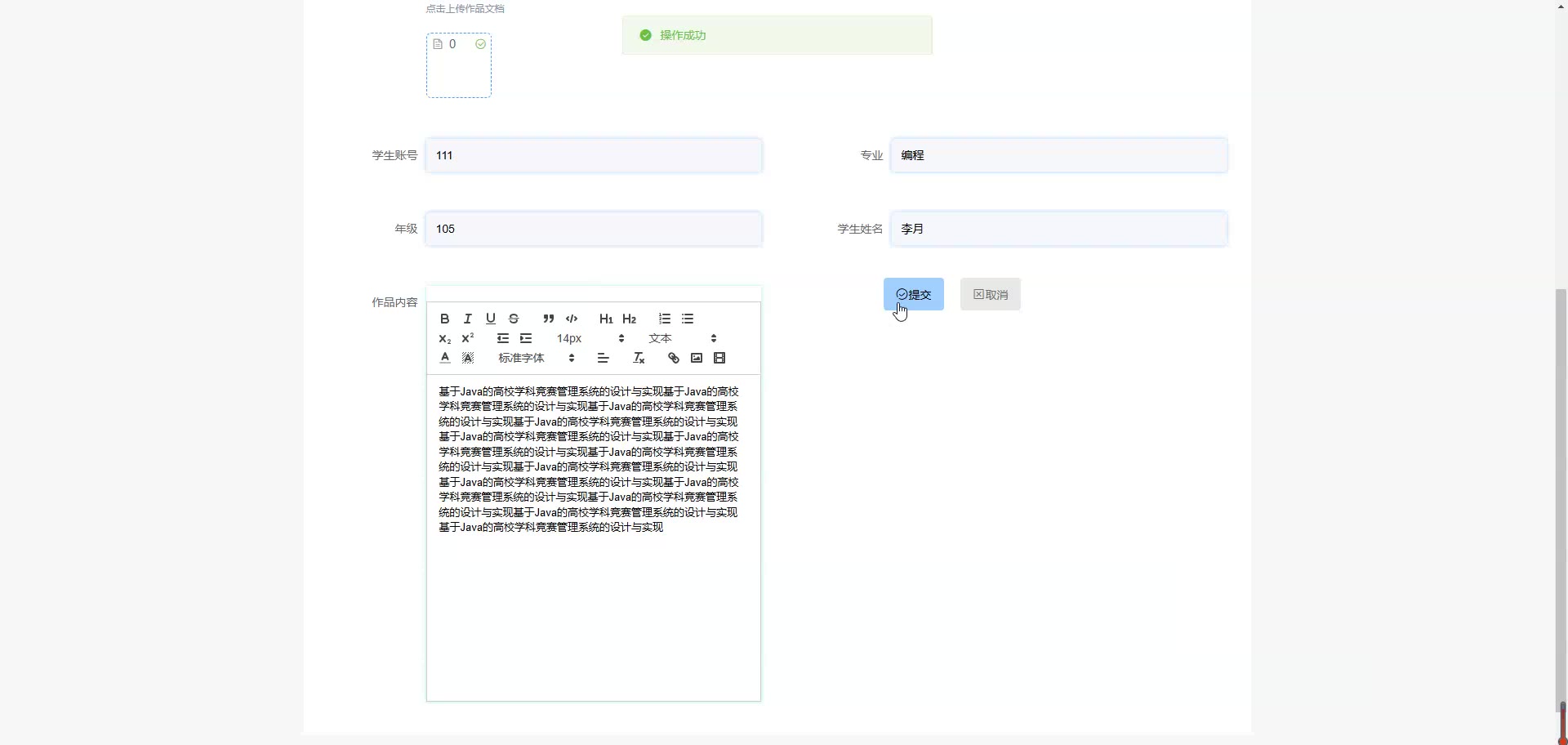Create an ordered numbered list

(665, 319)
